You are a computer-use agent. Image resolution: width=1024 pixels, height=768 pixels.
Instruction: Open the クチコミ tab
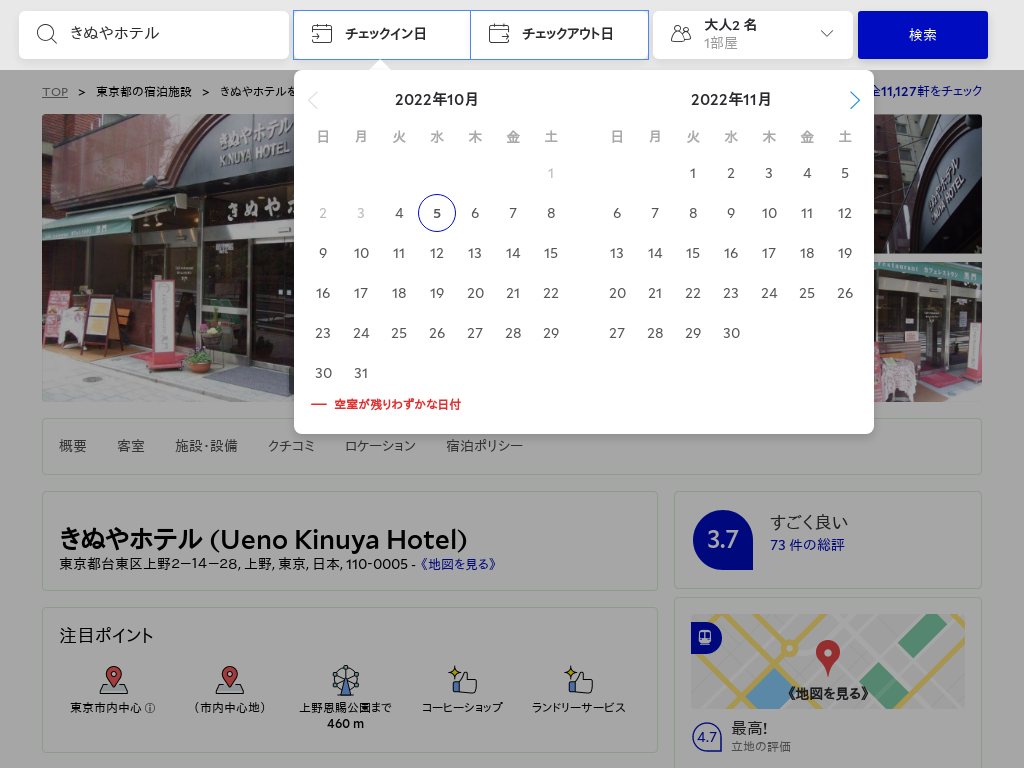(x=291, y=446)
